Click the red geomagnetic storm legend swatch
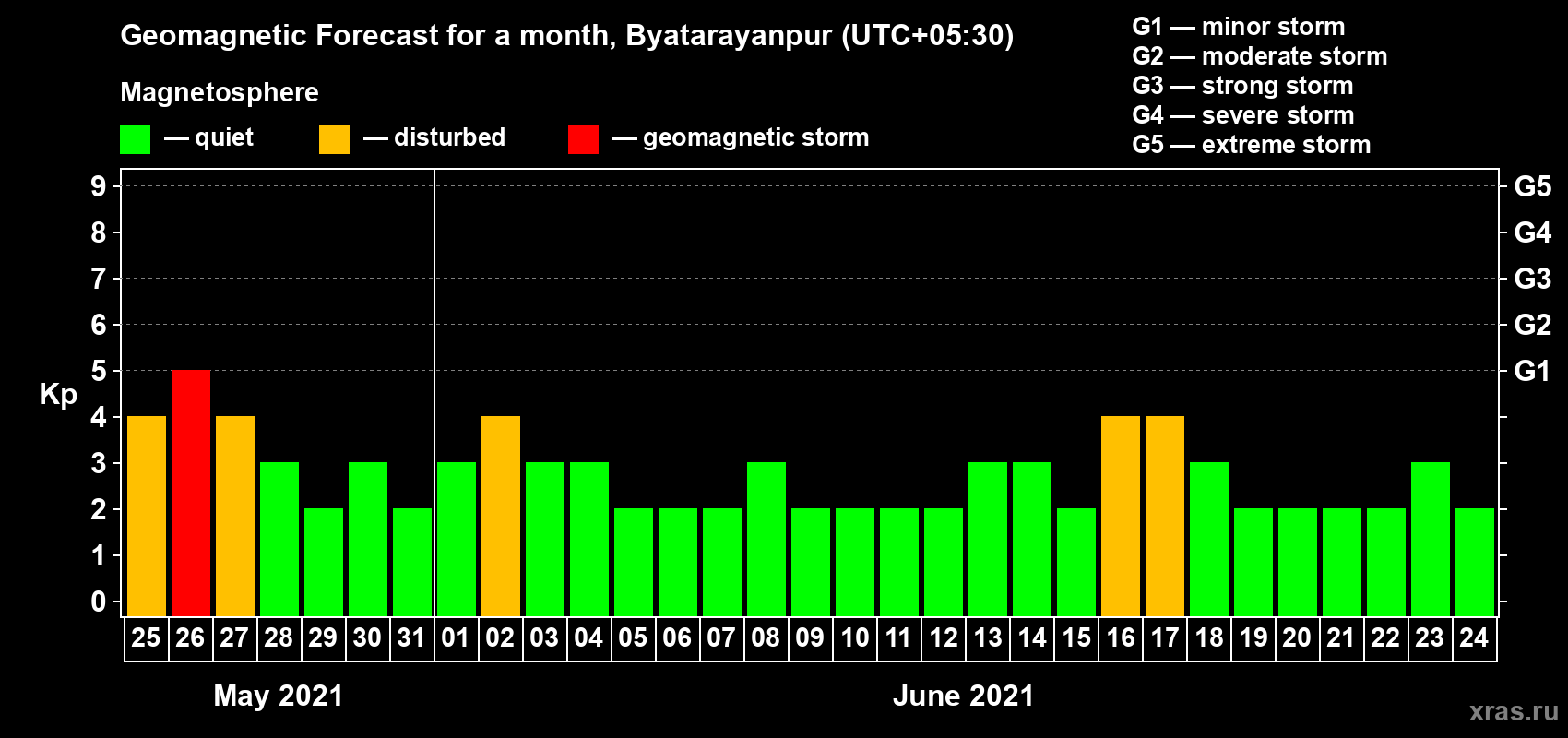Image resolution: width=1568 pixels, height=738 pixels. [x=583, y=139]
